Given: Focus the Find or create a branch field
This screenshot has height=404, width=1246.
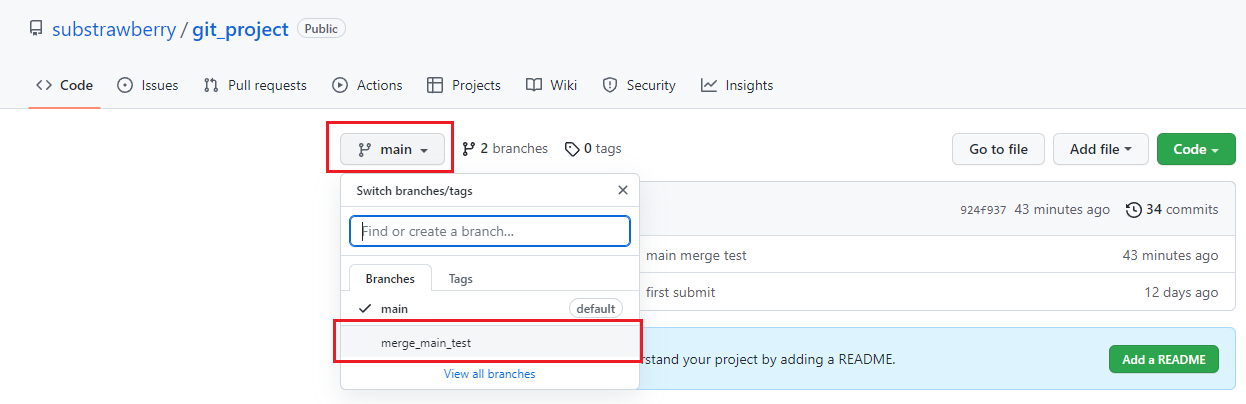Looking at the screenshot, I should (x=490, y=231).
